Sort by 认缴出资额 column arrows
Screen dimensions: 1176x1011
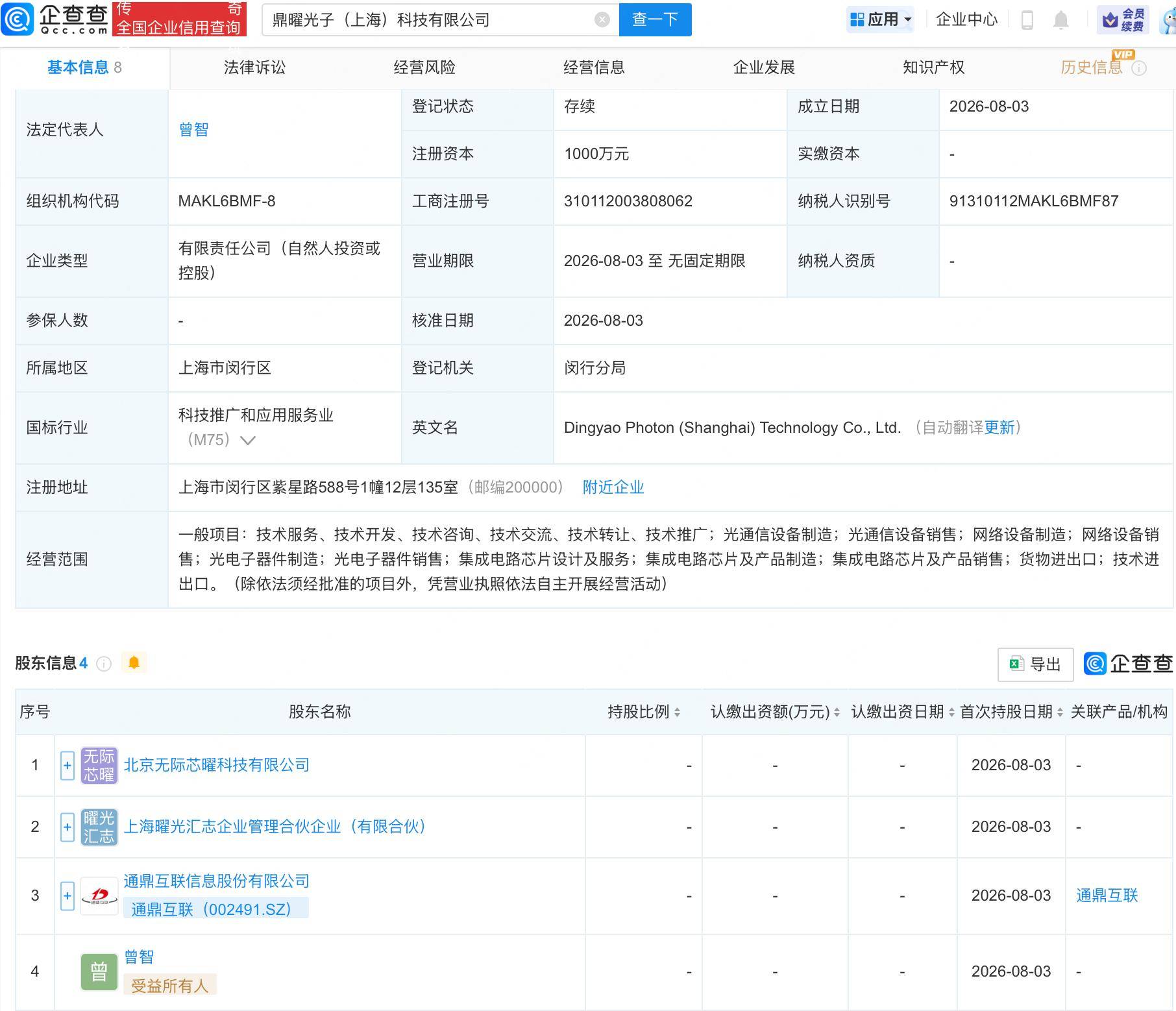click(x=837, y=713)
